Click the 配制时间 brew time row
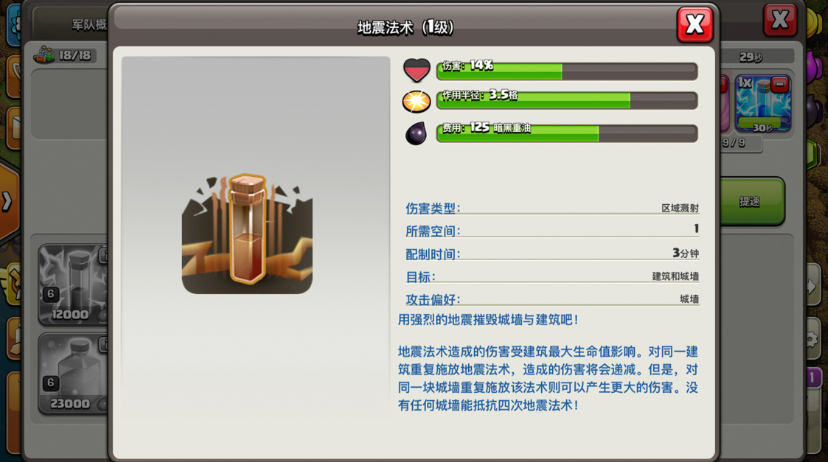Screen dimensions: 828x462 pyautogui.click(x=552, y=253)
